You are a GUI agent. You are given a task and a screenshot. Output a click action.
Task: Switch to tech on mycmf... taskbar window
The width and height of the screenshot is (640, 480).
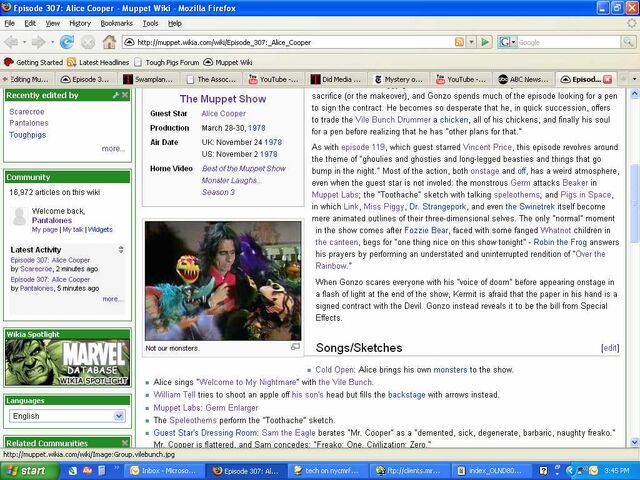point(328,471)
